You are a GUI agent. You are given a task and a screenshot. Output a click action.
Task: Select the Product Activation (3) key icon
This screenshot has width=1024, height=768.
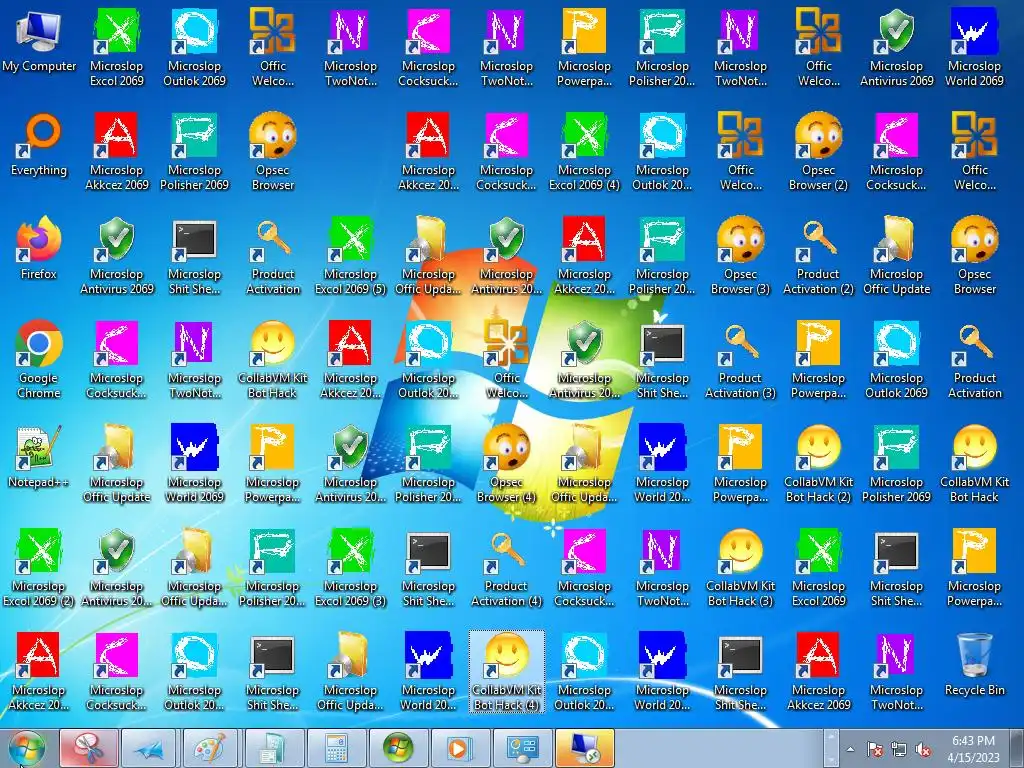point(741,359)
